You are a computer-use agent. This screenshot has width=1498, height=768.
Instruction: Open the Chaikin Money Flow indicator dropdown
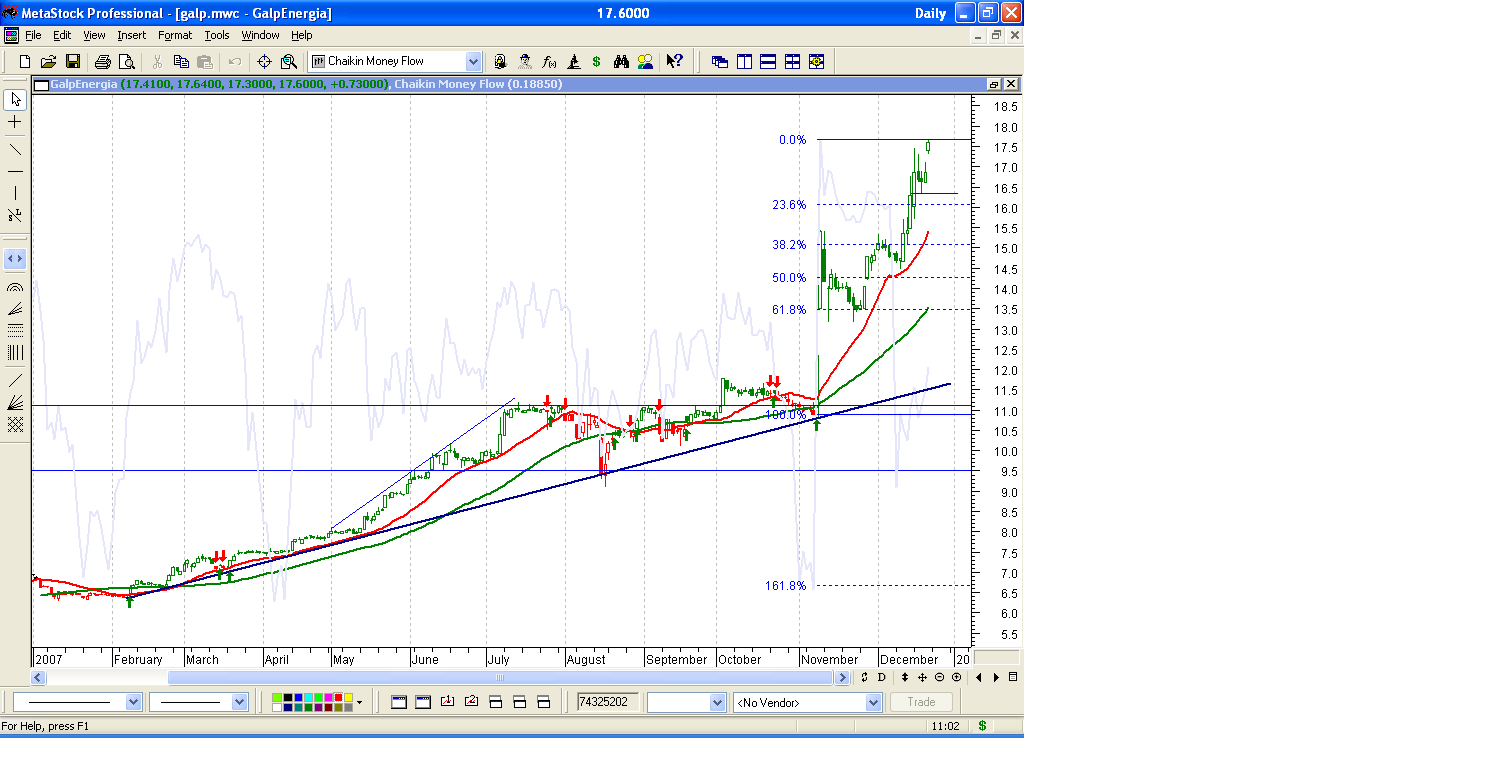pos(473,61)
